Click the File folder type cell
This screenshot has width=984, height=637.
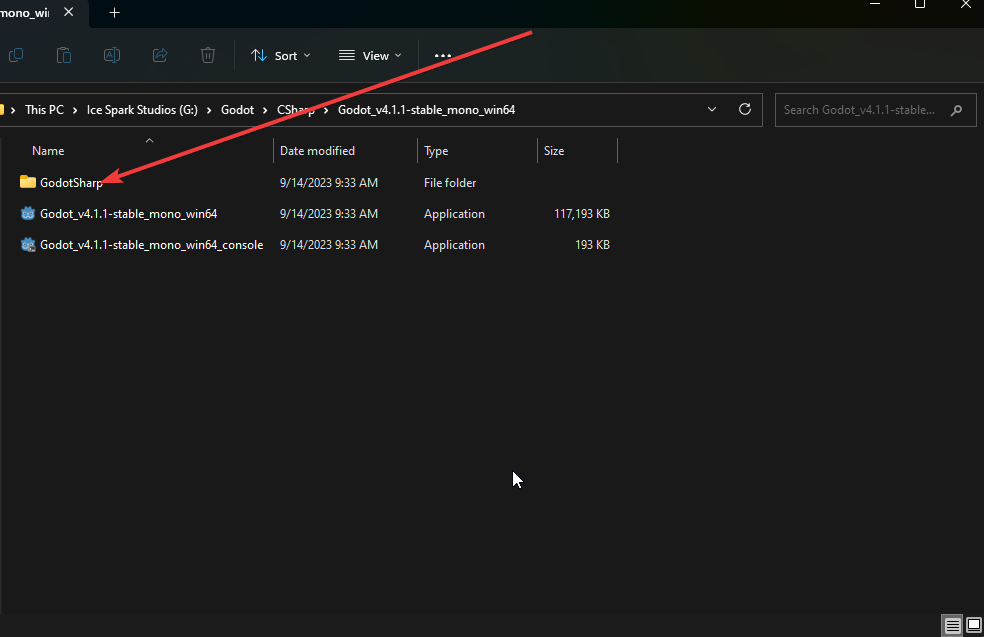point(450,183)
